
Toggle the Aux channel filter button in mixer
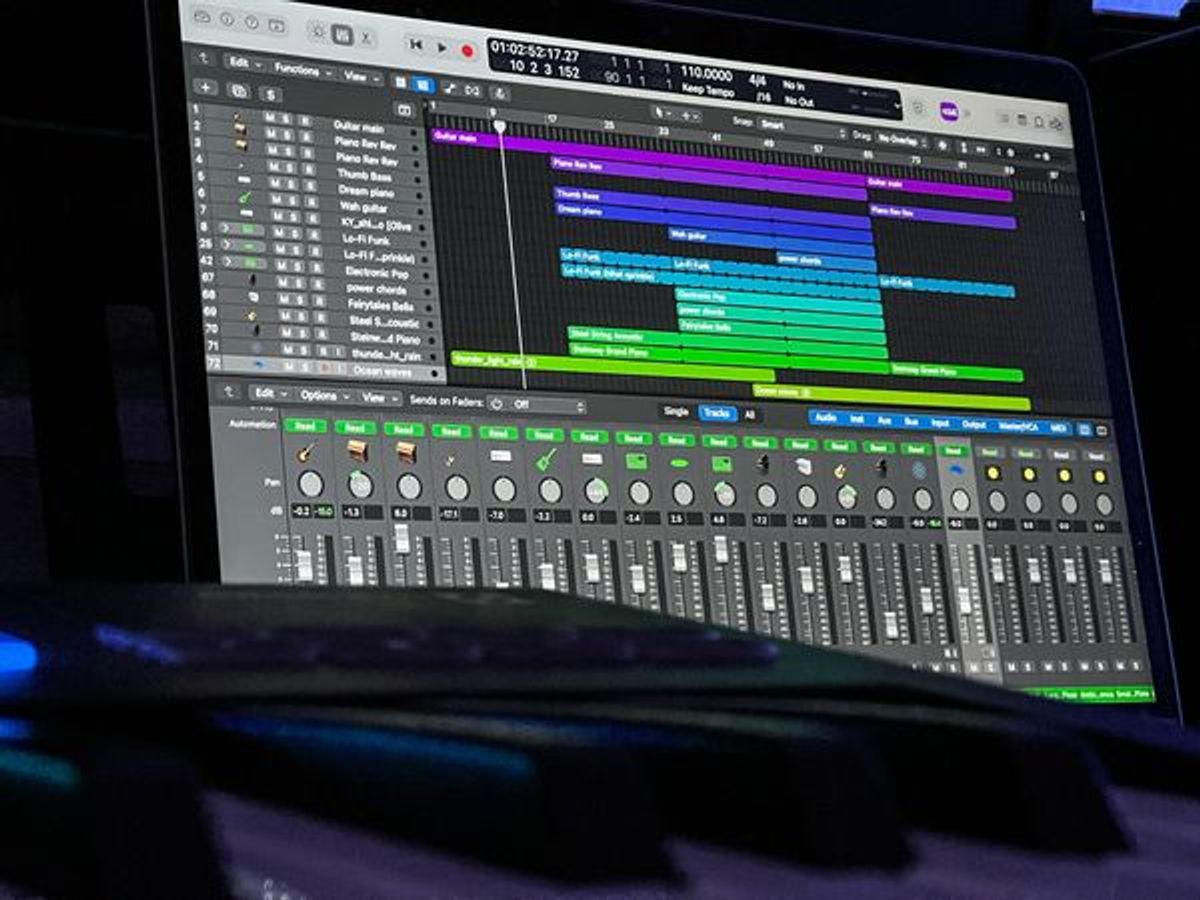[884, 421]
